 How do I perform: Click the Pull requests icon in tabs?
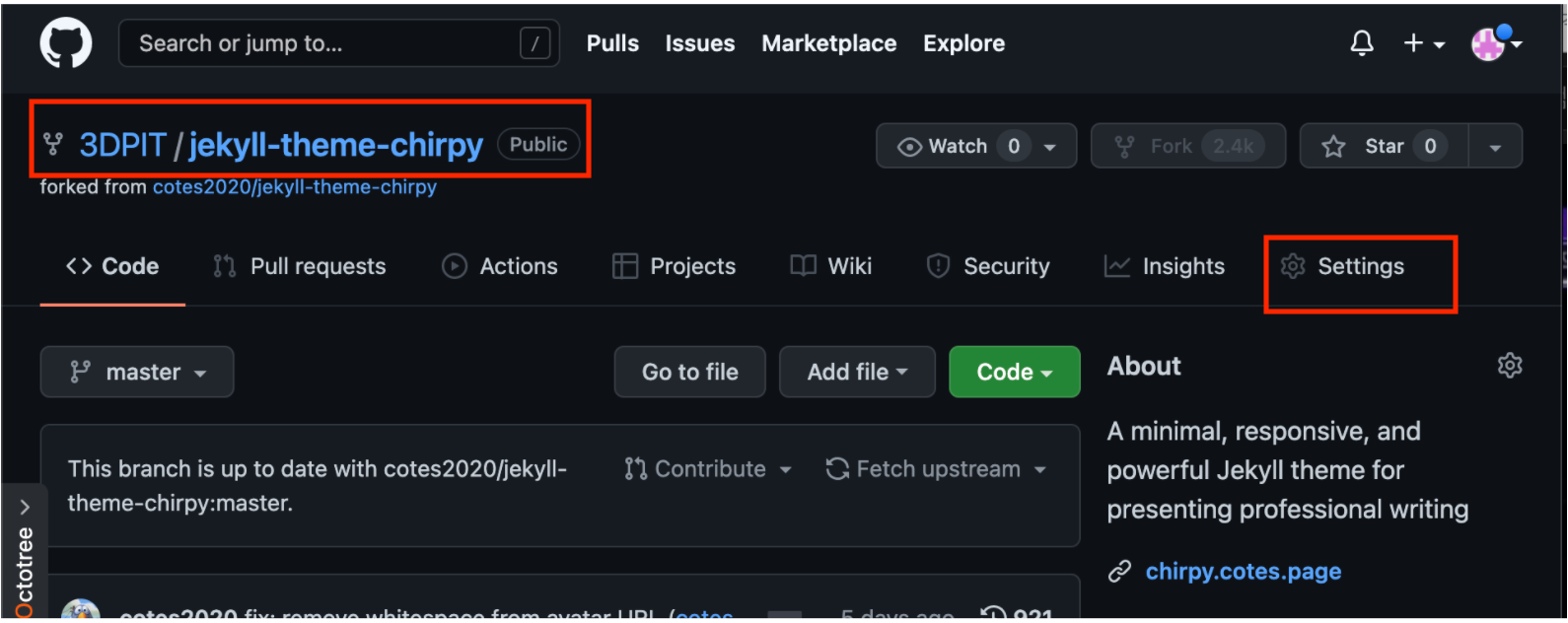coord(225,266)
